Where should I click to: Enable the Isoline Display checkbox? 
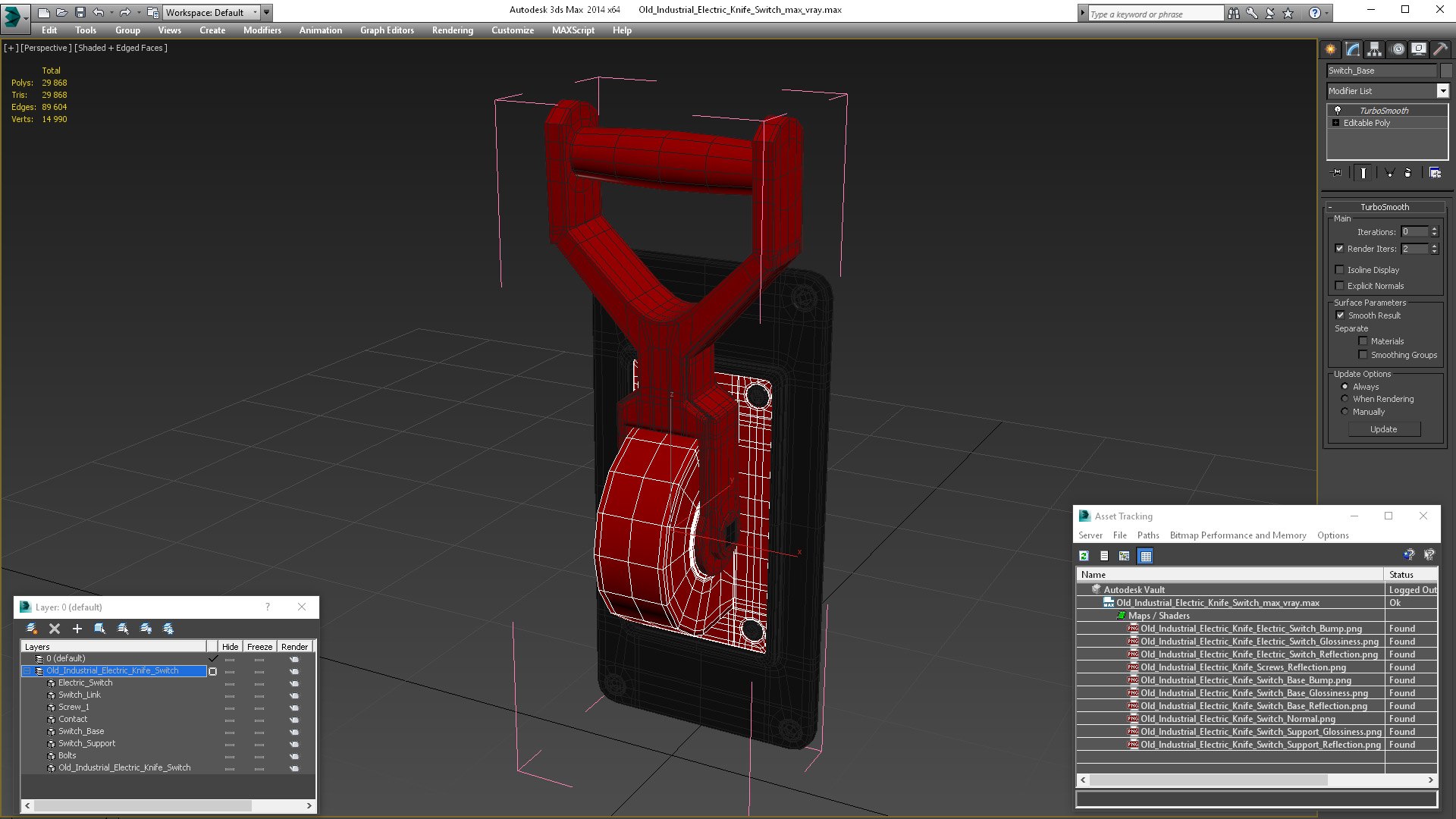click(1339, 270)
